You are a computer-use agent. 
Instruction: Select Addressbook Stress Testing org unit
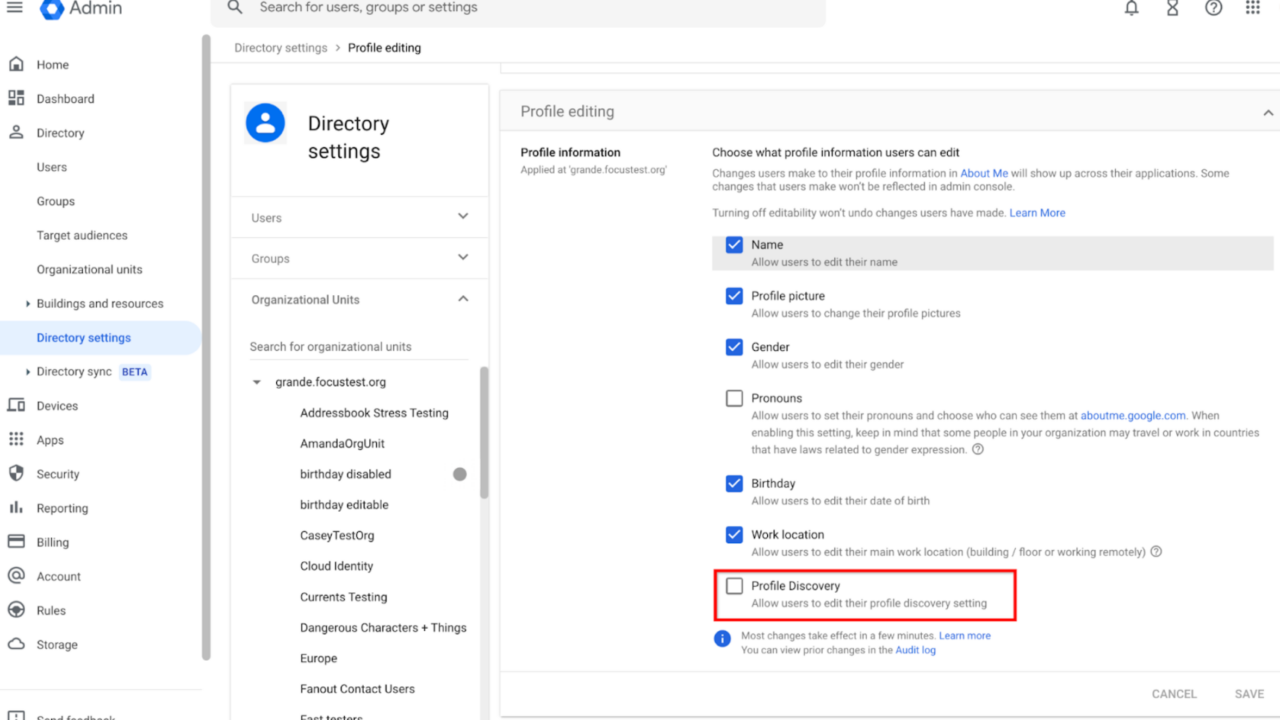pos(374,413)
